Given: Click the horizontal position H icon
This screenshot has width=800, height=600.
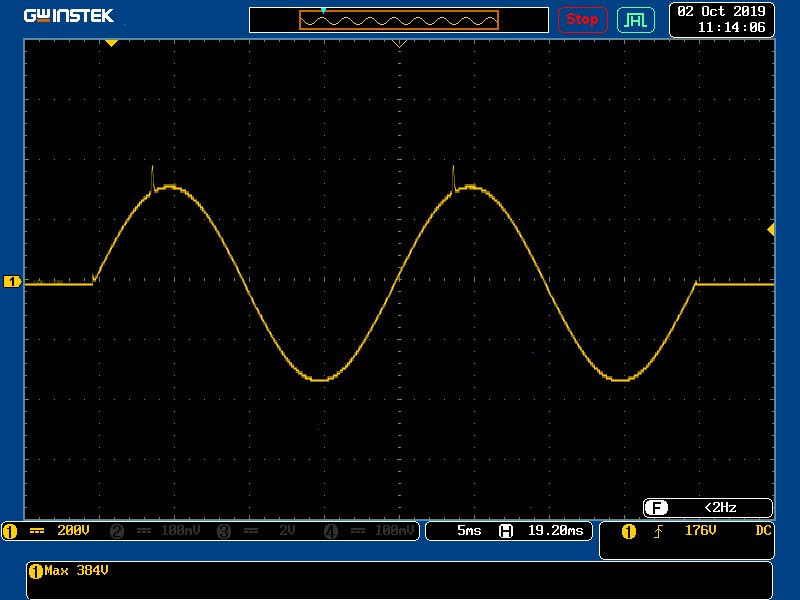Looking at the screenshot, I should click(x=507, y=531).
